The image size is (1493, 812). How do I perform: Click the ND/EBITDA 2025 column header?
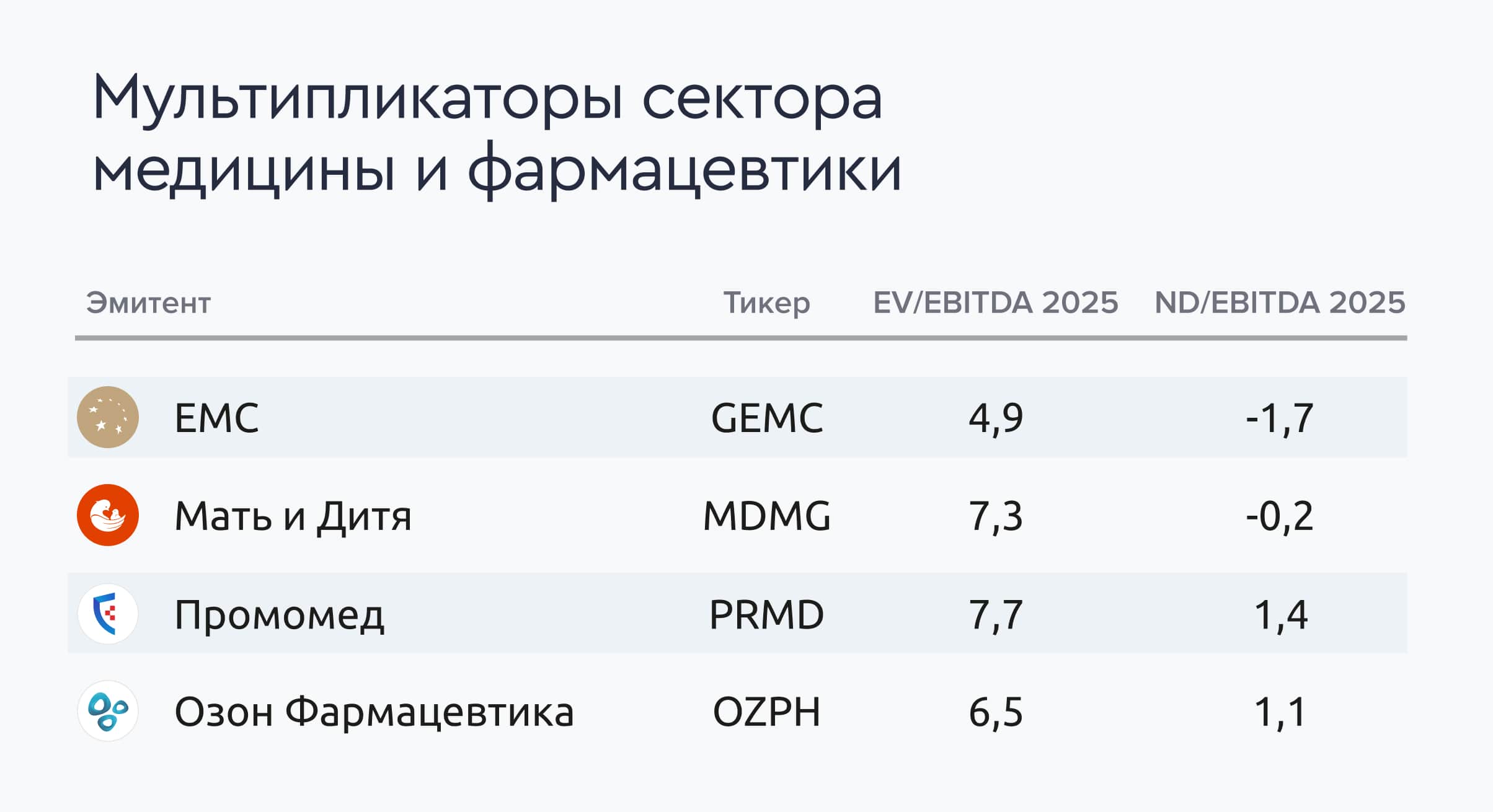pos(1280,303)
